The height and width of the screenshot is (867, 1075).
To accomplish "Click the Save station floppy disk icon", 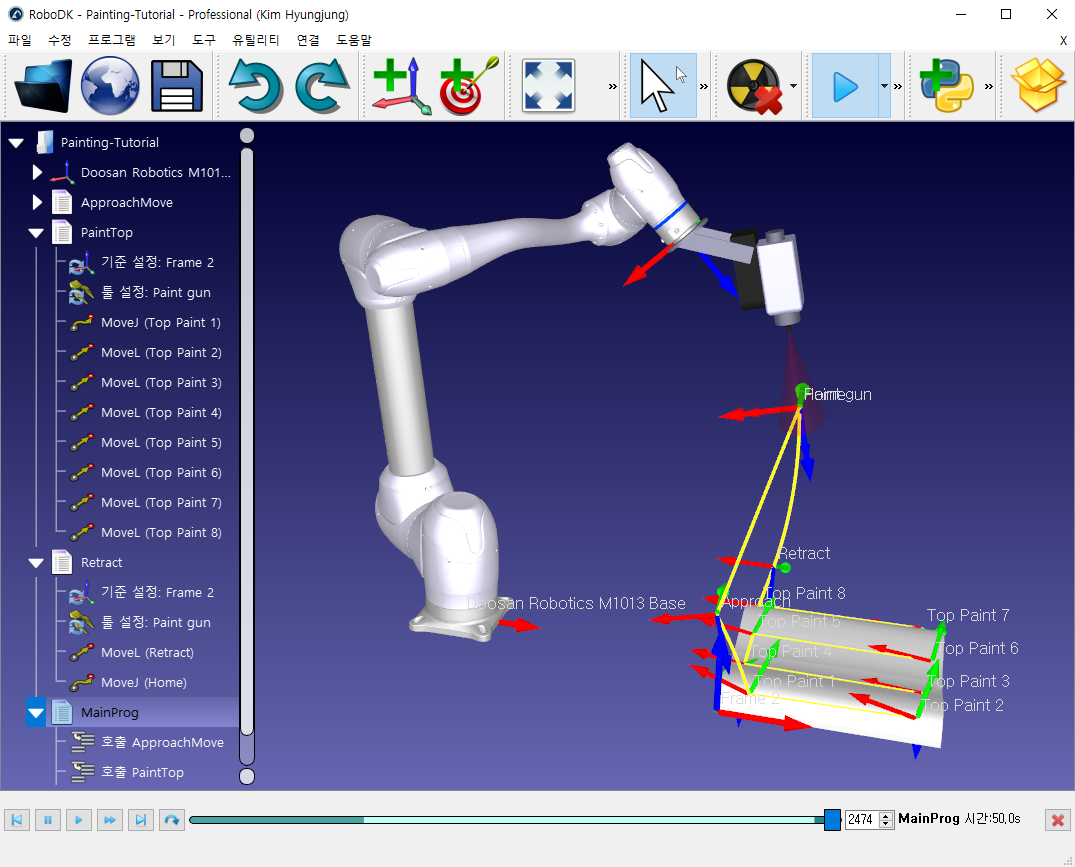I will [x=177, y=86].
